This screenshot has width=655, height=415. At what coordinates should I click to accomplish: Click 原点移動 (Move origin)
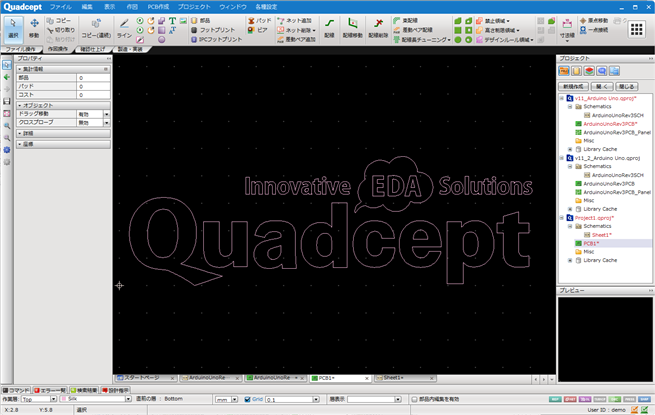click(594, 20)
